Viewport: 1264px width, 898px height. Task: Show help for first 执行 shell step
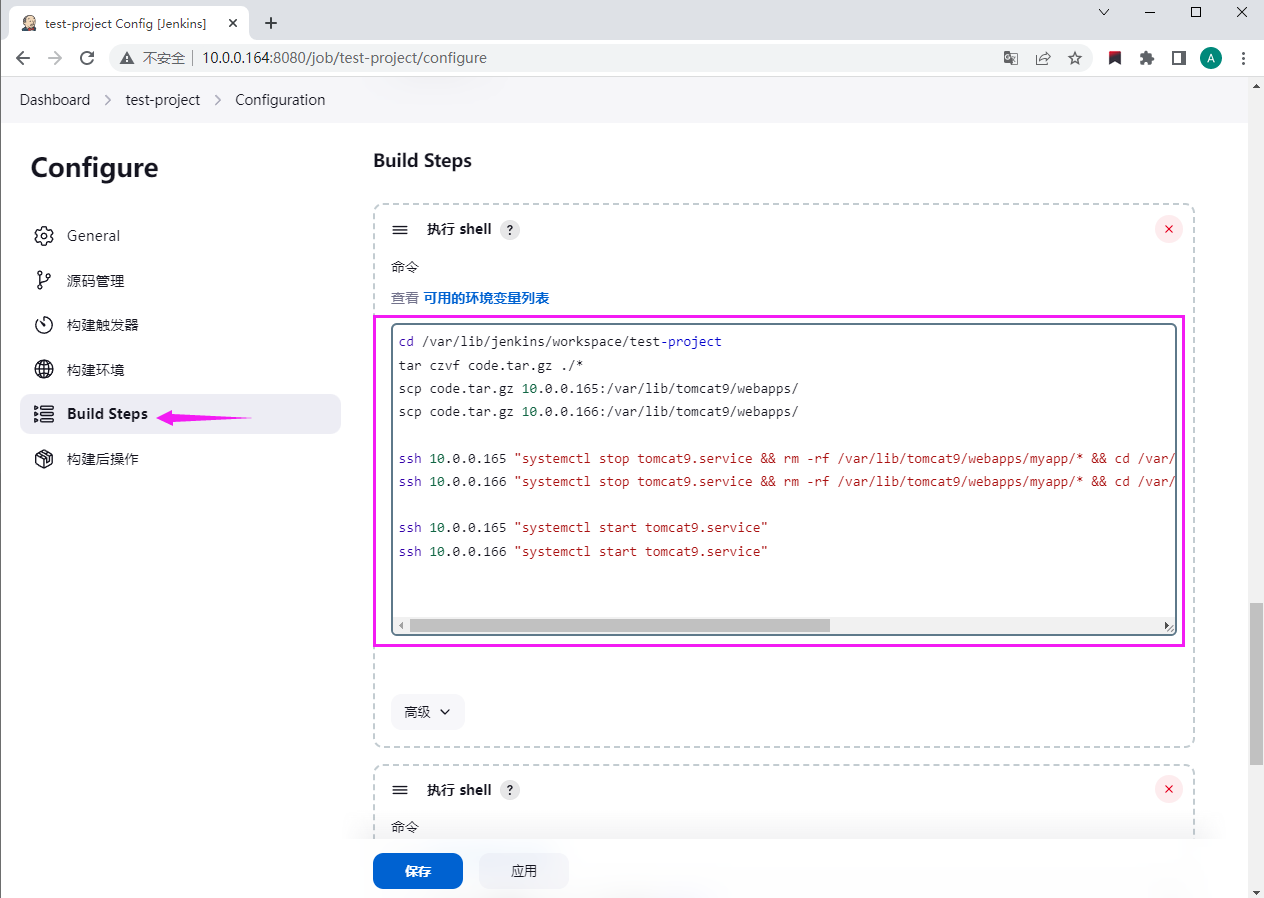pyautogui.click(x=510, y=230)
